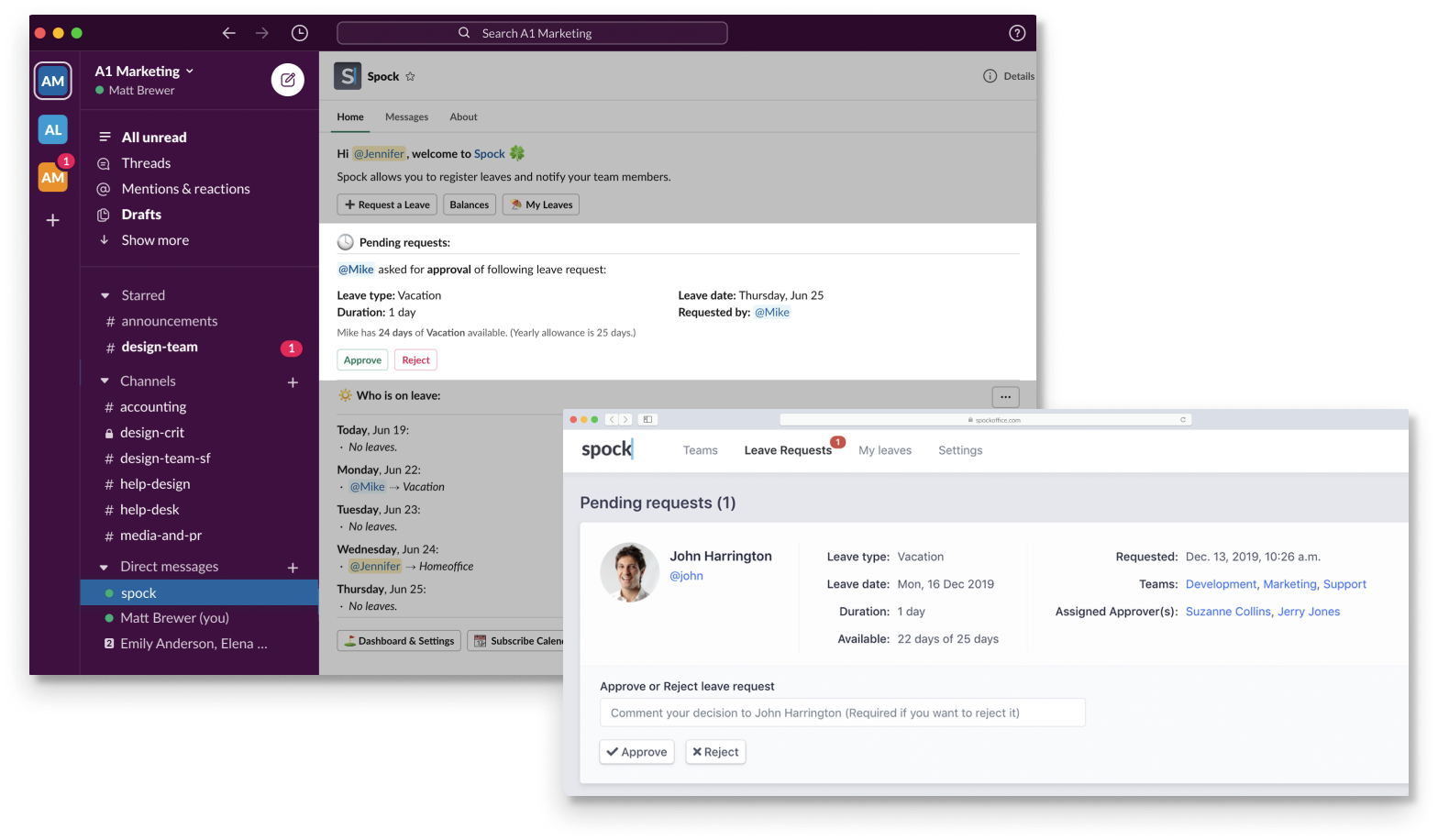Open Details info for Spock
The image size is (1438, 840).
click(1009, 76)
